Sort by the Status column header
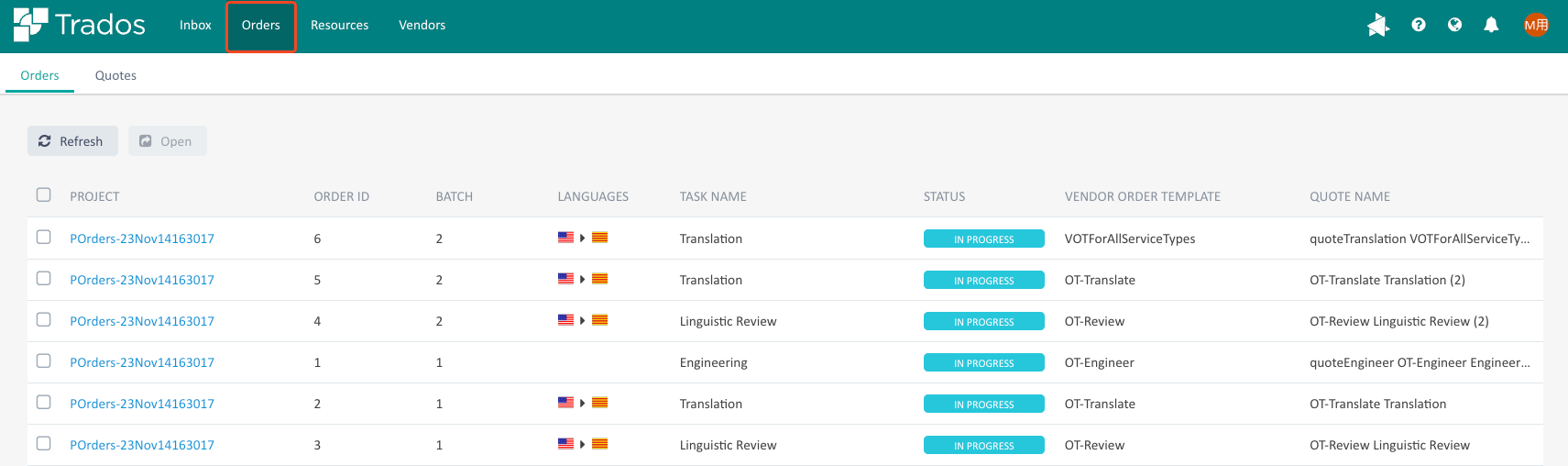Image resolution: width=1568 pixels, height=466 pixels. [944, 196]
